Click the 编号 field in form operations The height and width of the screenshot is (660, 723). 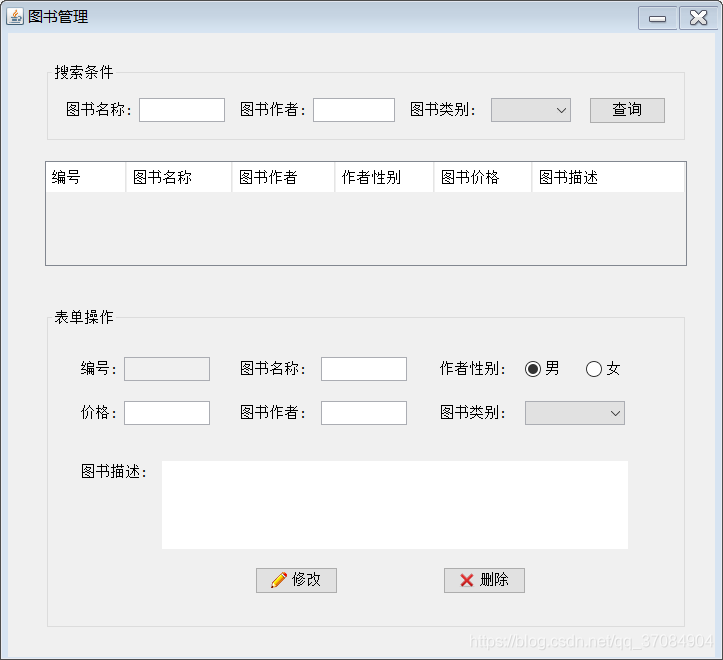[x=167, y=369]
